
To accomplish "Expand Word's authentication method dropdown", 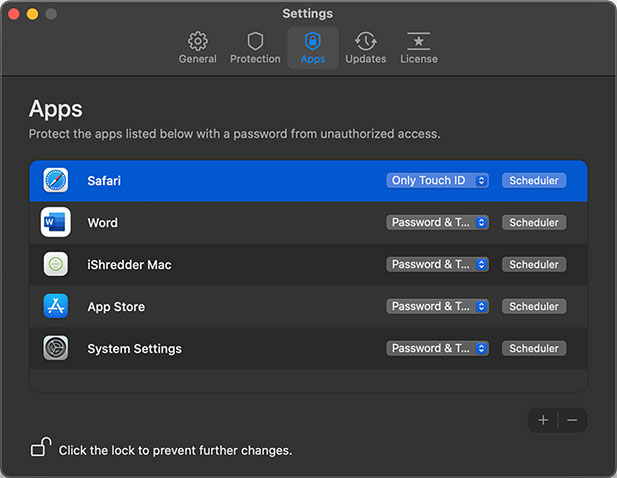I will coord(437,223).
